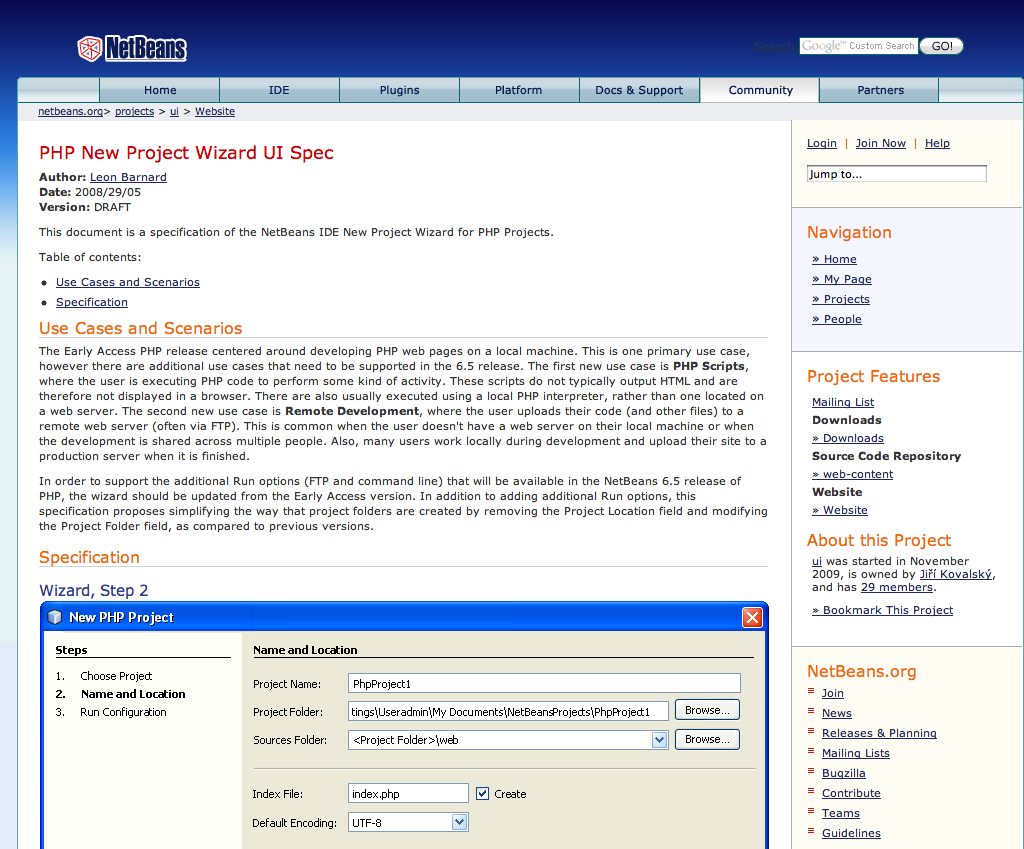This screenshot has height=849, width=1024.
Task: Follow the netbeans.org breadcrumb link
Action: tap(71, 111)
